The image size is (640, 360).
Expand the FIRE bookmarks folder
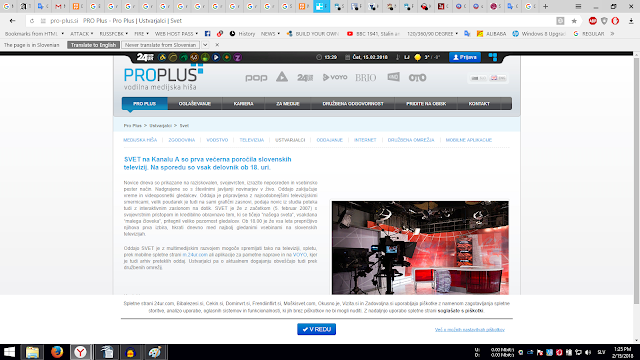point(141,34)
